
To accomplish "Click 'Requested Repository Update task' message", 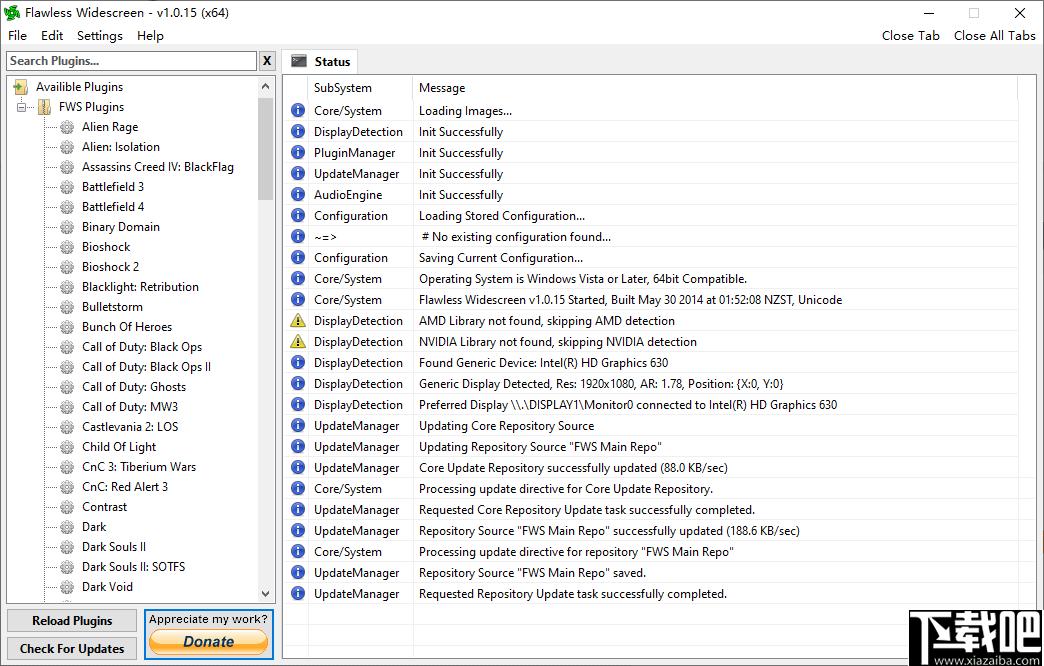I will coord(573,593).
